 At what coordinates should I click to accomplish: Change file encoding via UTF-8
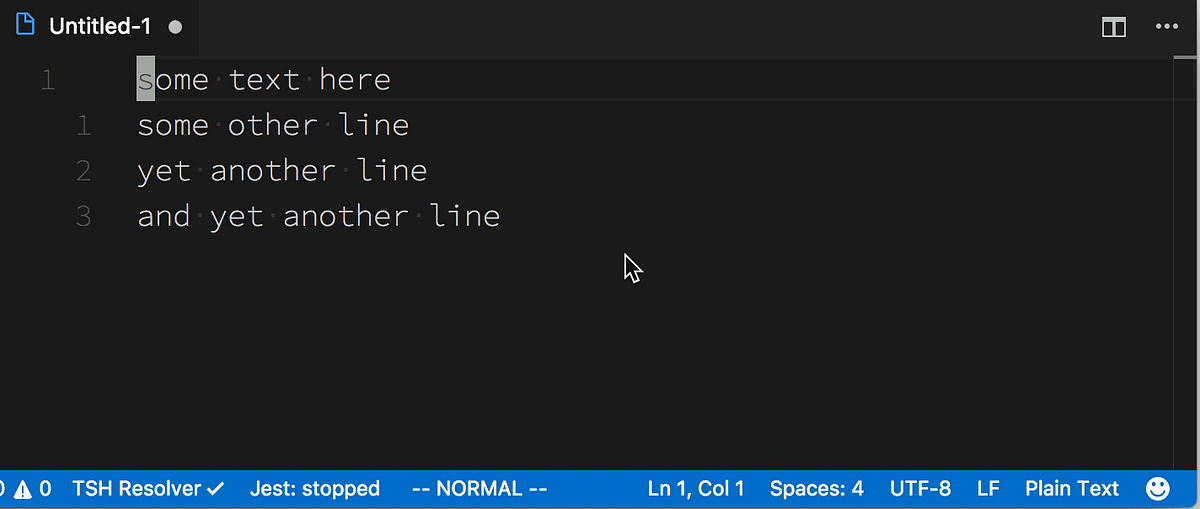tap(920, 489)
